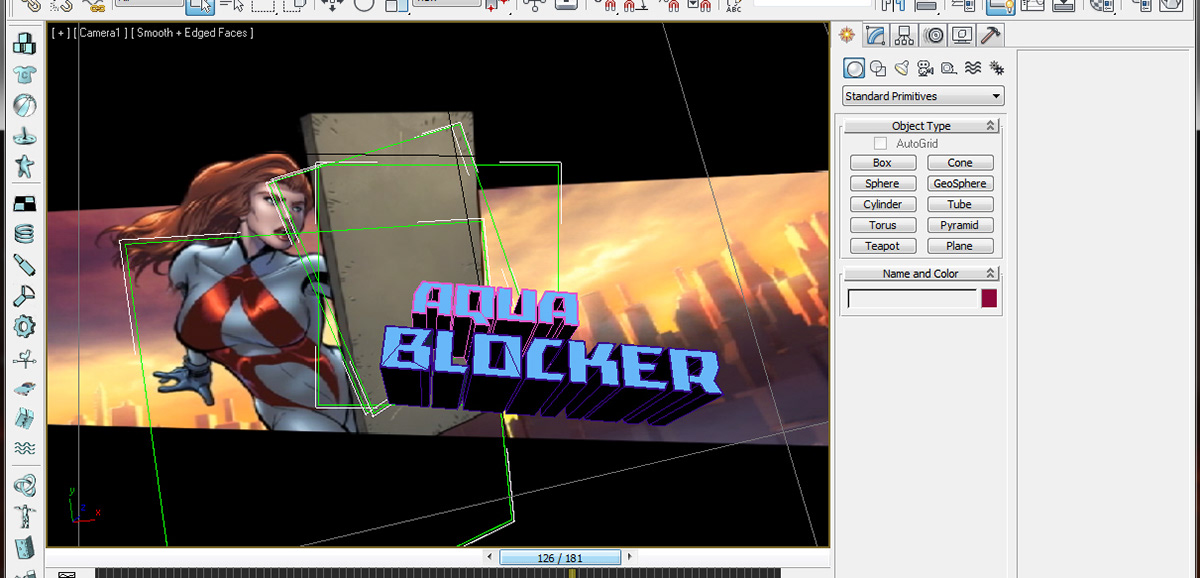Viewport: 1200px width, 578px height.
Task: Click the Named Selection Sets field
Action: click(810, 3)
